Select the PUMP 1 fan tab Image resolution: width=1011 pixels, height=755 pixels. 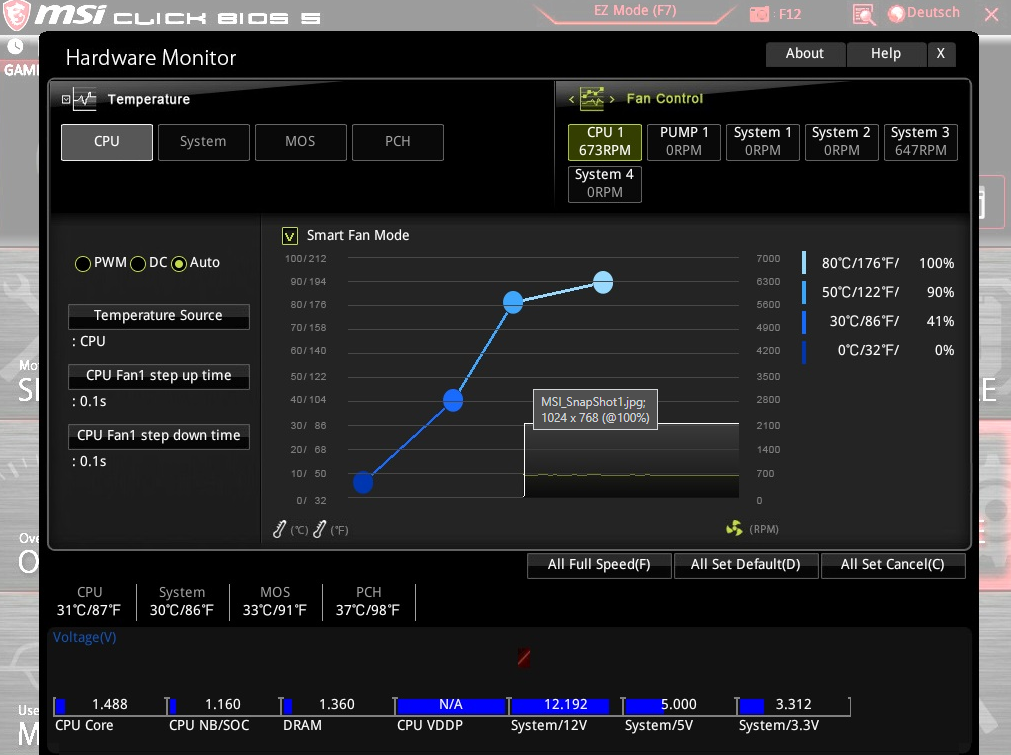pyautogui.click(x=684, y=142)
